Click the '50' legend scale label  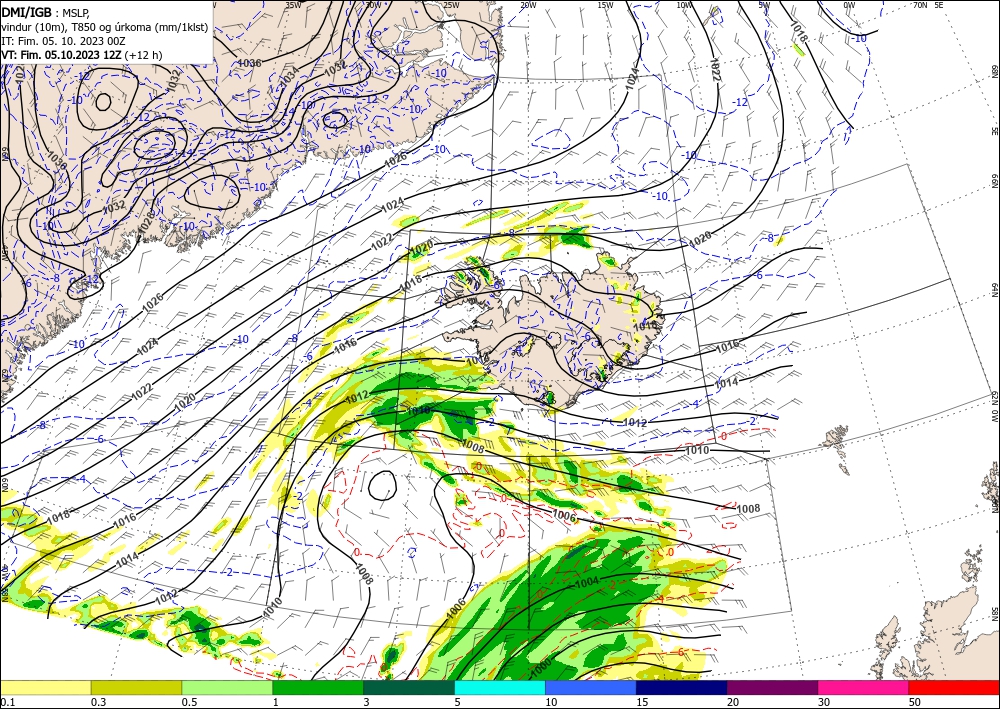click(915, 703)
